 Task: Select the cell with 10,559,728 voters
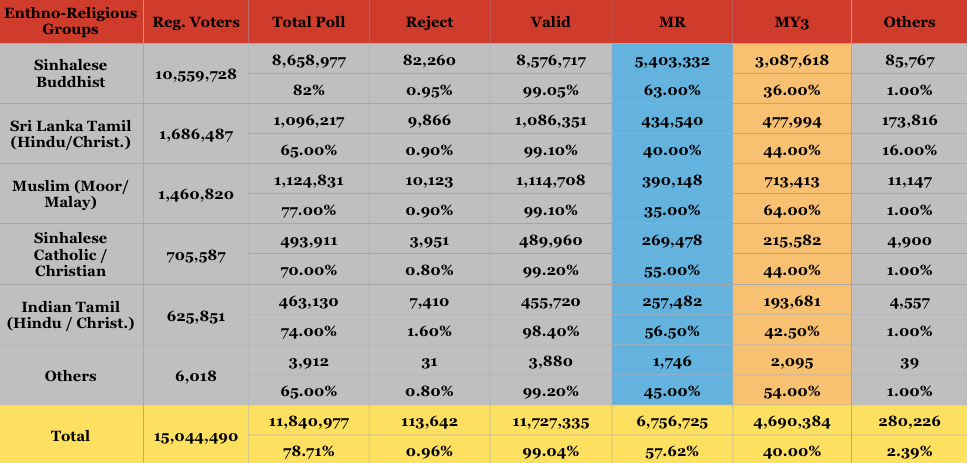(x=196, y=74)
